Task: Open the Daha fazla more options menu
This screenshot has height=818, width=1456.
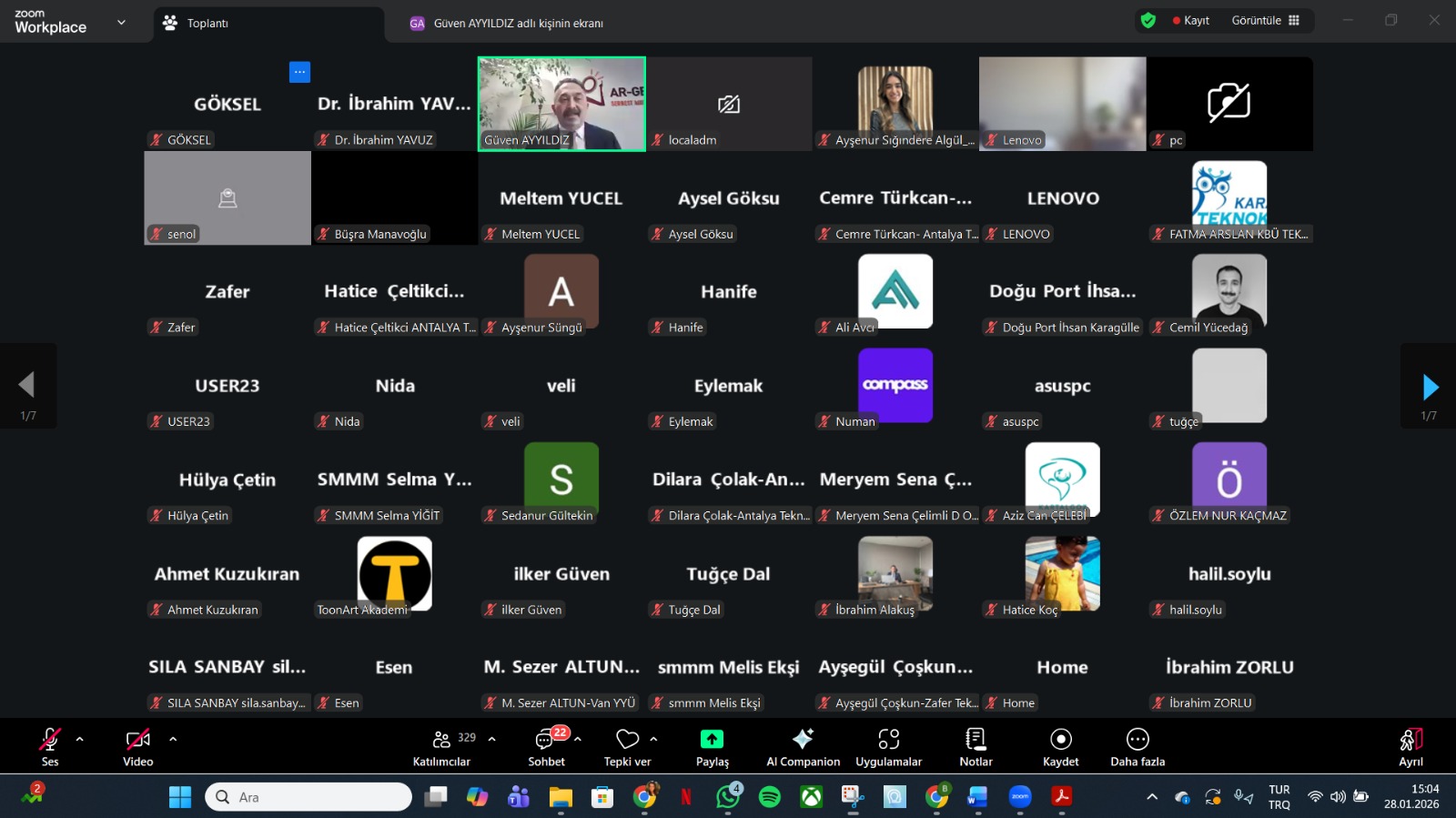Action: 1137,739
